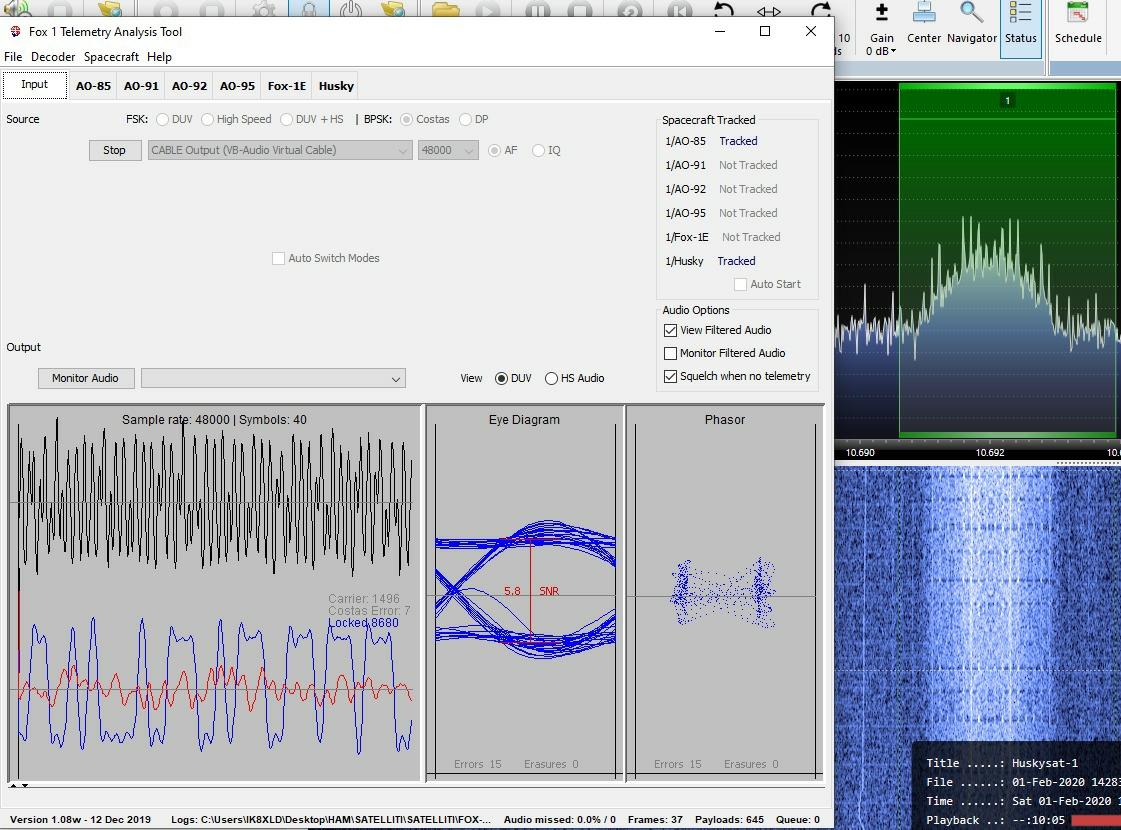Uncheck Squelch when no telemetry

click(671, 377)
